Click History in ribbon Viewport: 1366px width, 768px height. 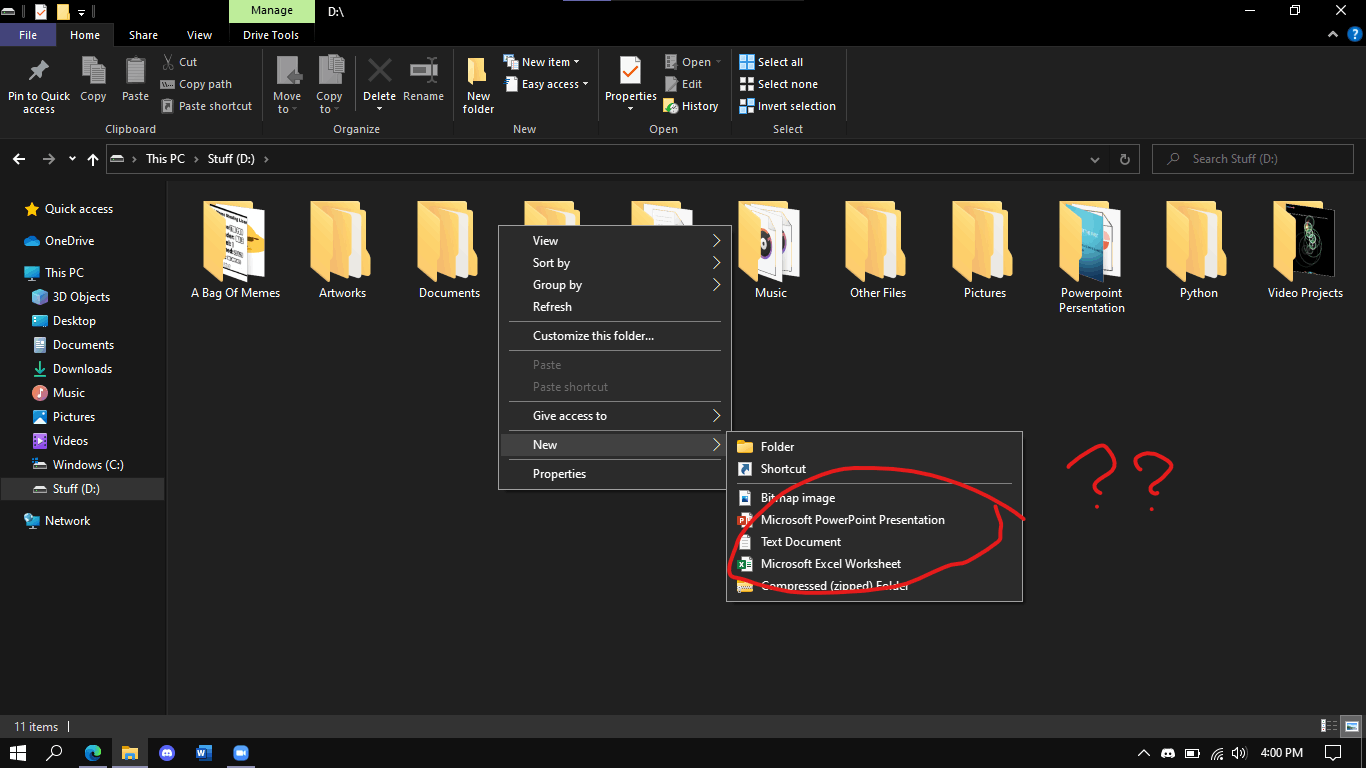[x=691, y=106]
